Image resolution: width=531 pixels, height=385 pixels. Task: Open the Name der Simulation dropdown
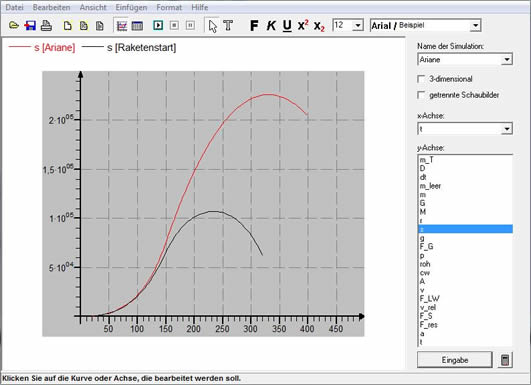coord(506,60)
